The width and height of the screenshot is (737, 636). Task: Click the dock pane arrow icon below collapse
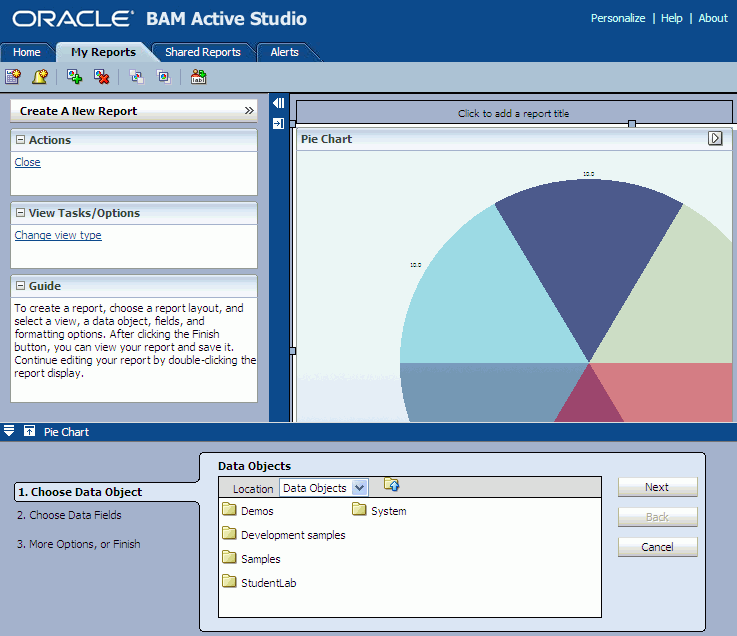point(279,124)
